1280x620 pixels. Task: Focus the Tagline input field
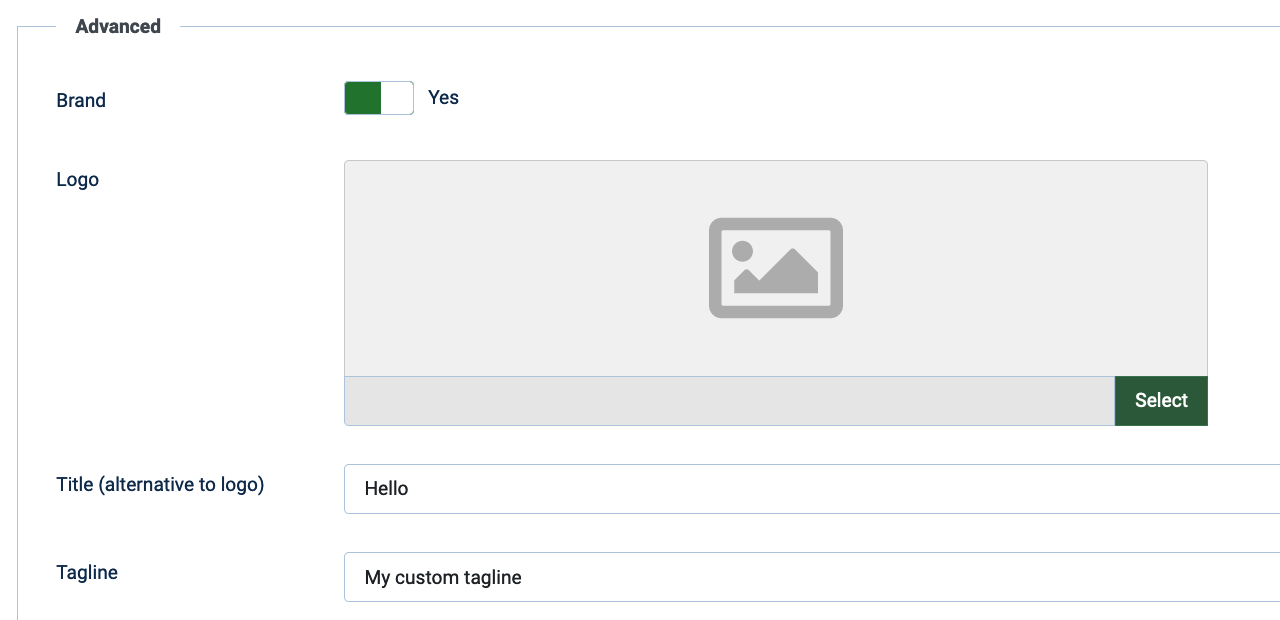(x=812, y=577)
